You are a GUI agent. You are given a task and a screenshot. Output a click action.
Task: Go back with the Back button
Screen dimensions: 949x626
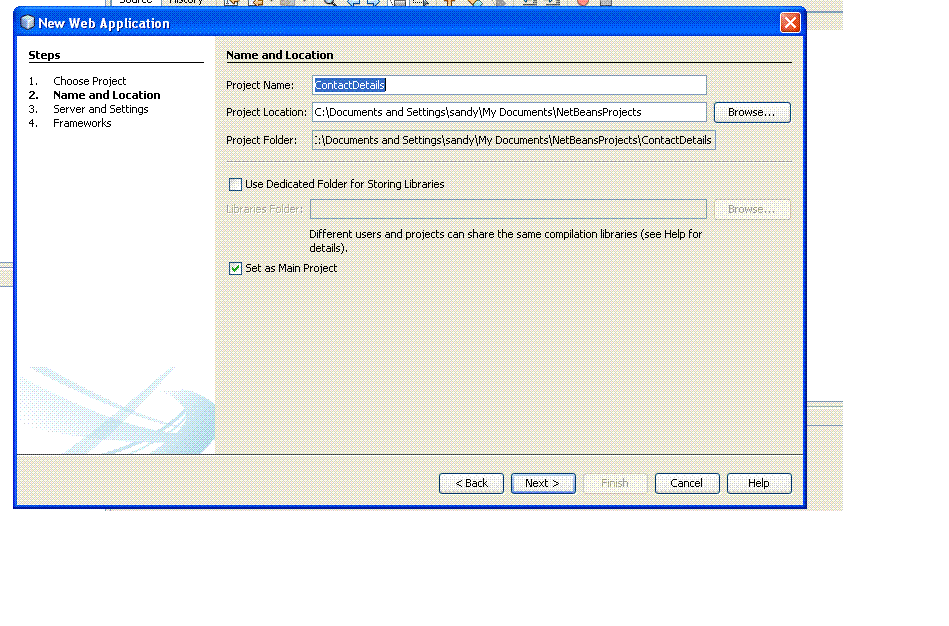[471, 483]
